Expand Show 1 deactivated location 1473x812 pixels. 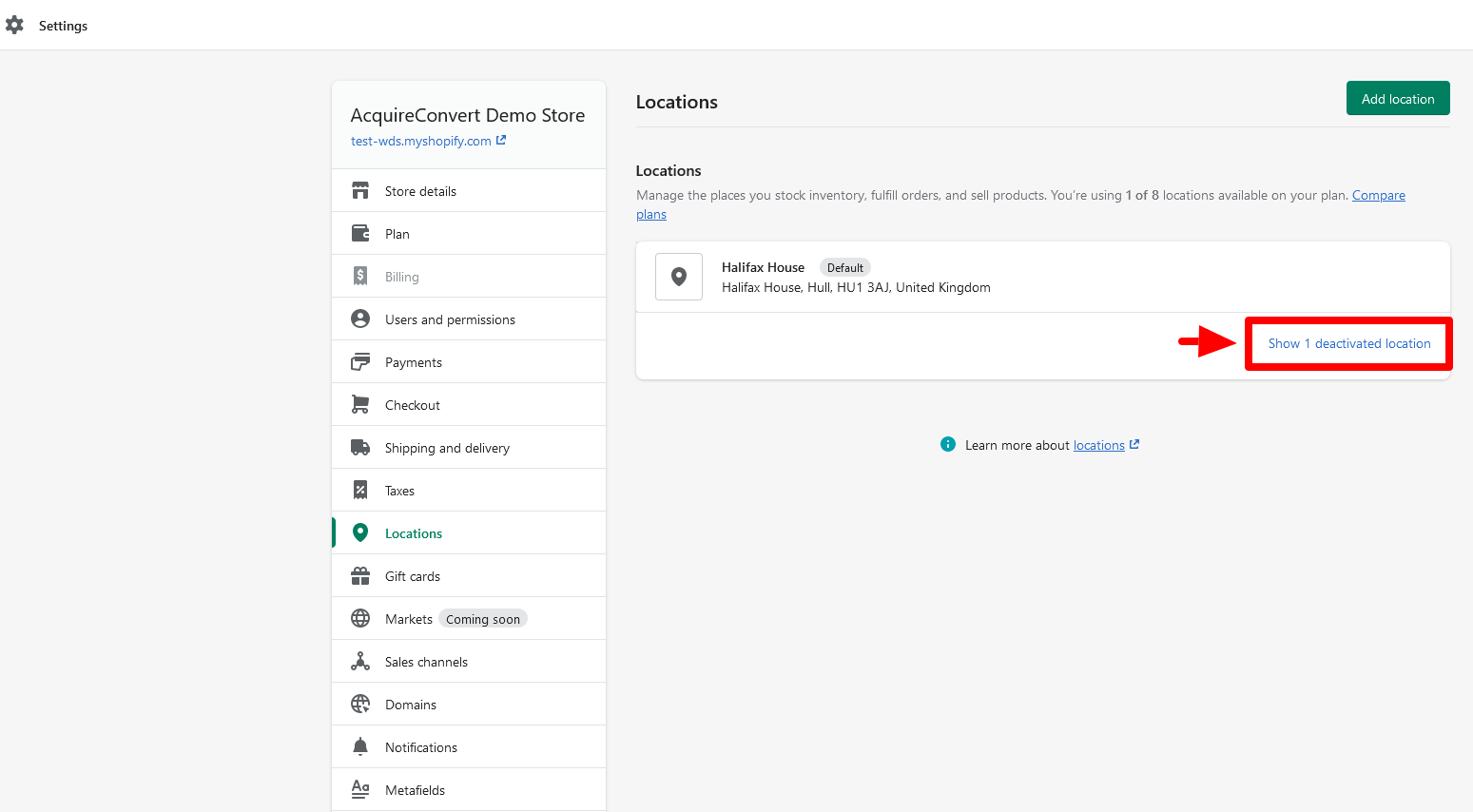[1348, 343]
